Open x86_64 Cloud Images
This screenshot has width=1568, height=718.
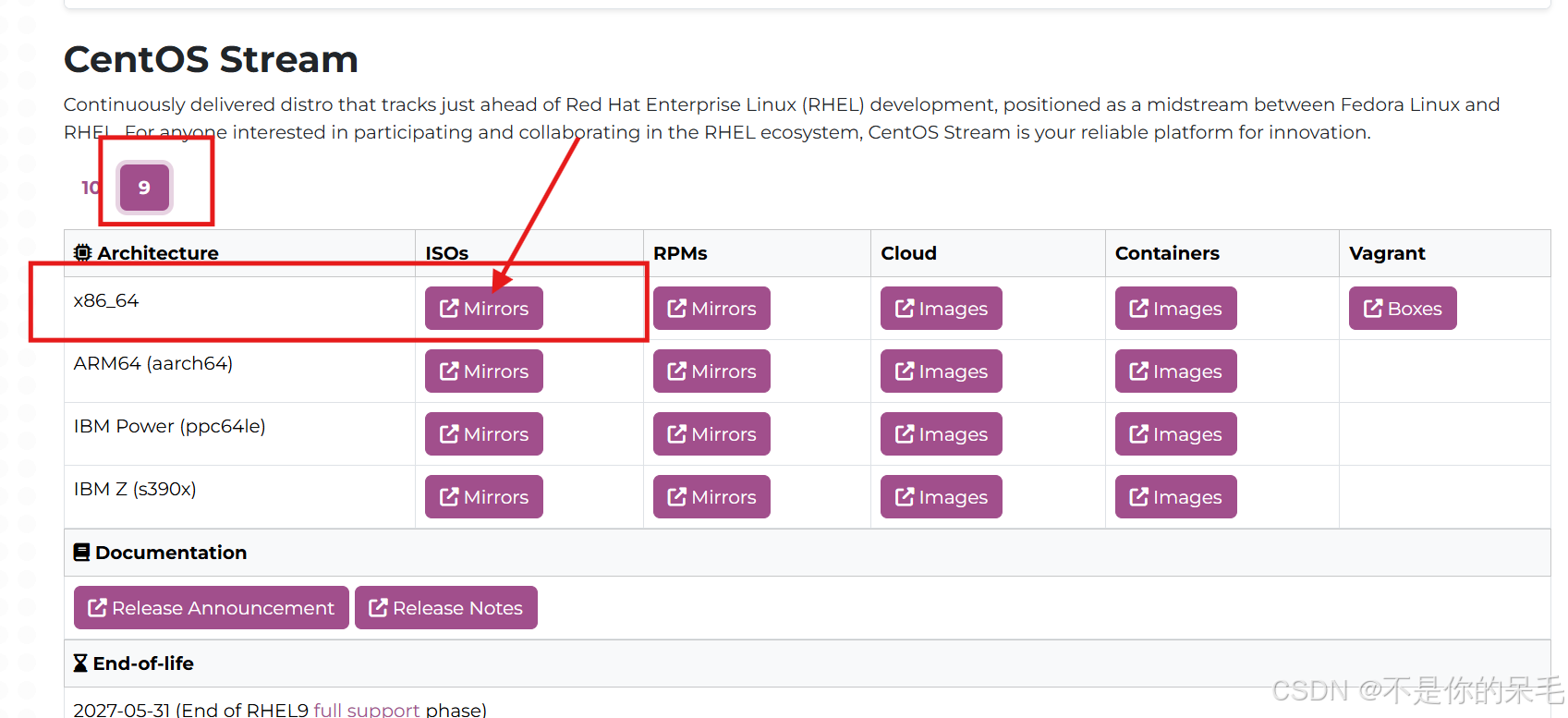pos(942,309)
